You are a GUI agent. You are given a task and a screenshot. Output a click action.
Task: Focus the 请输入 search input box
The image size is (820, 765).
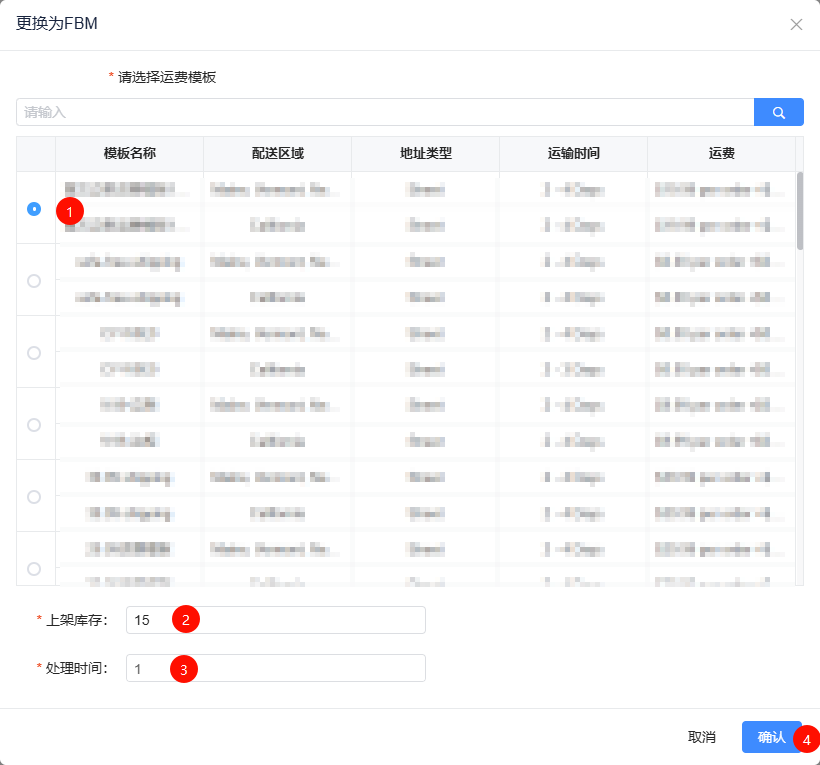[x=384, y=112]
